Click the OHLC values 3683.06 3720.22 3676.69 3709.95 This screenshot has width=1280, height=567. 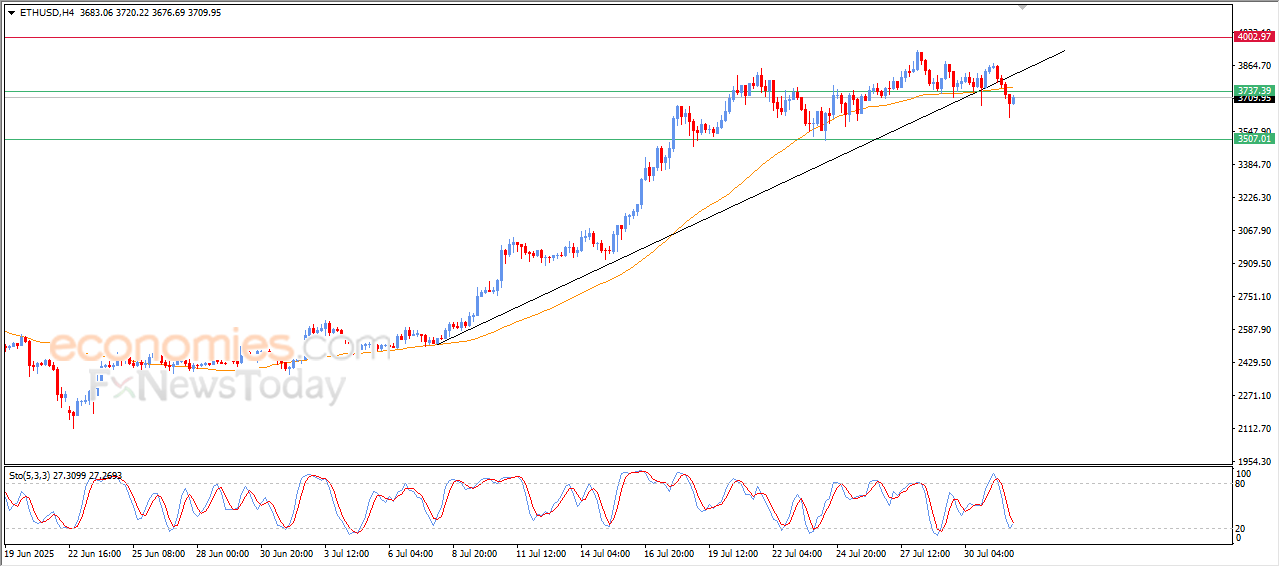pos(150,13)
